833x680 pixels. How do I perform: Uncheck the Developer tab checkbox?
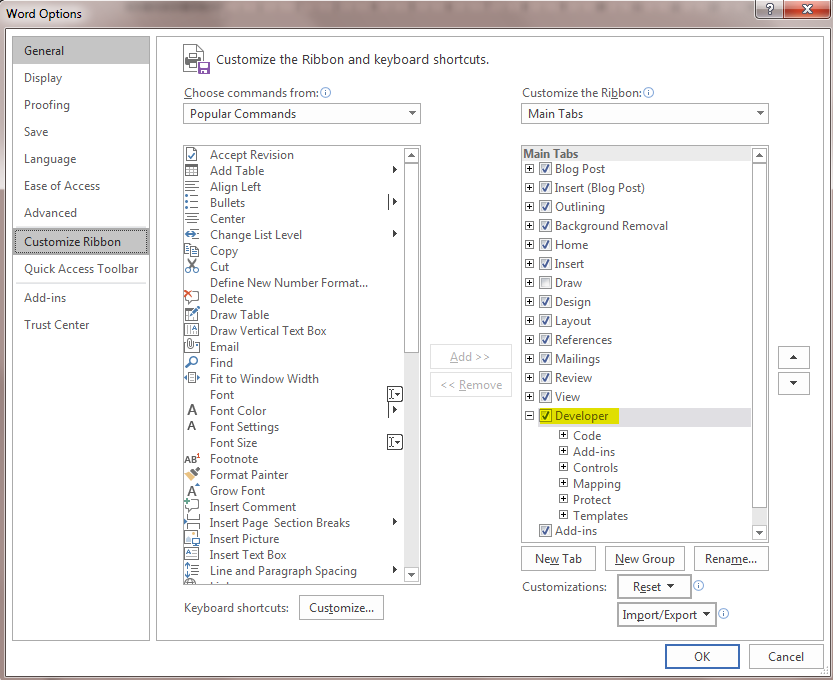(x=546, y=415)
